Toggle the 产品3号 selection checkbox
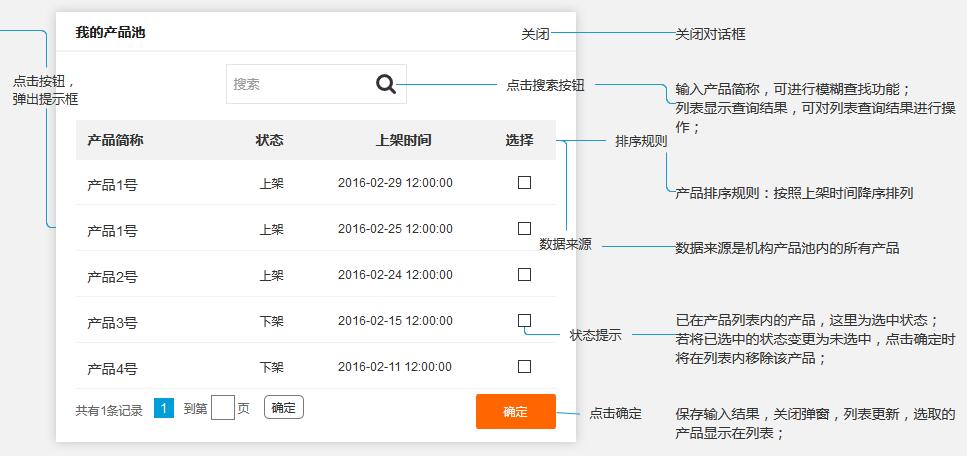967x456 pixels. pos(524,321)
